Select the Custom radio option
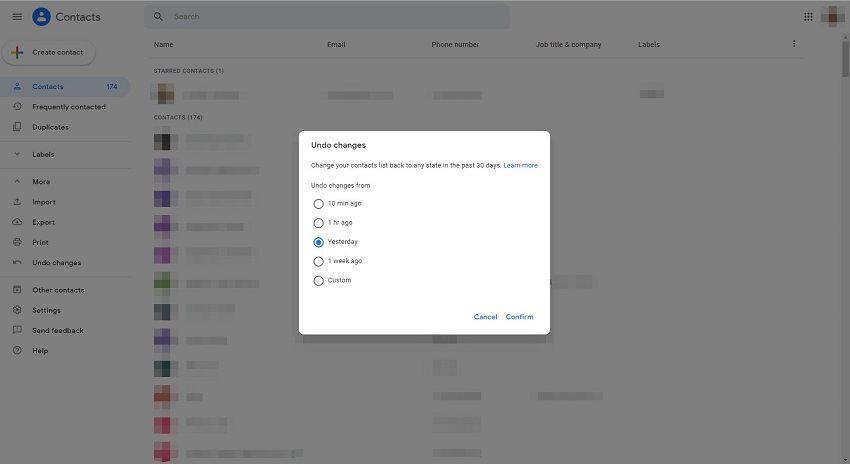850x464 pixels. click(319, 280)
